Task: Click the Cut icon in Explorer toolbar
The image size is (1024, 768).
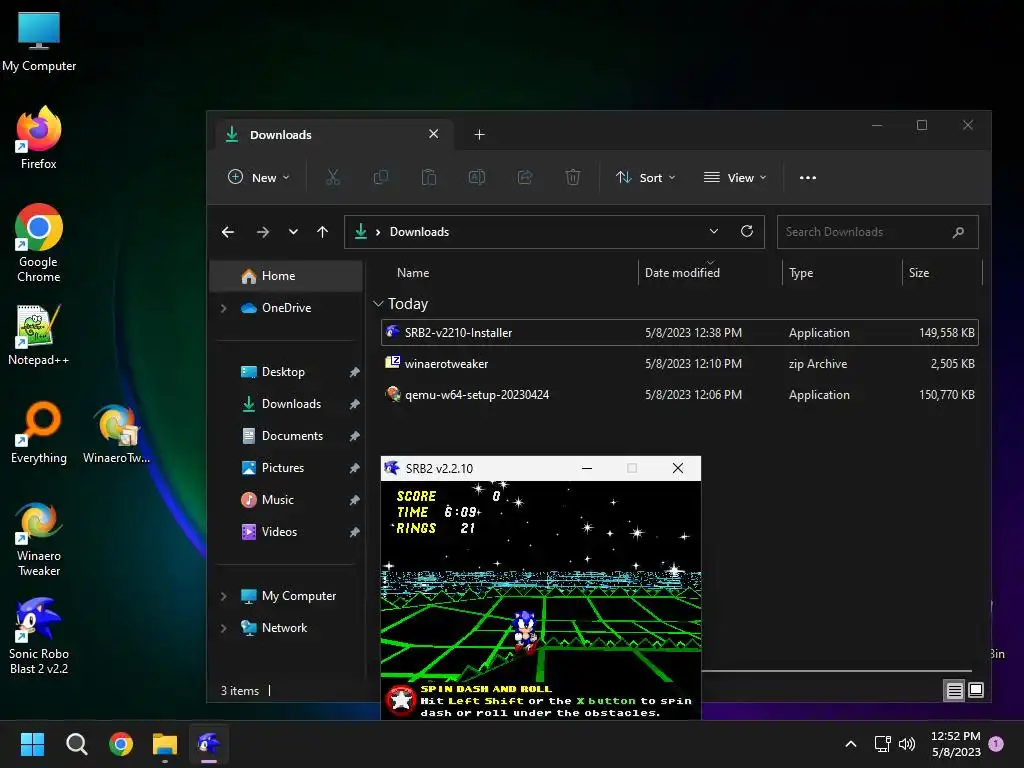Action: click(333, 177)
